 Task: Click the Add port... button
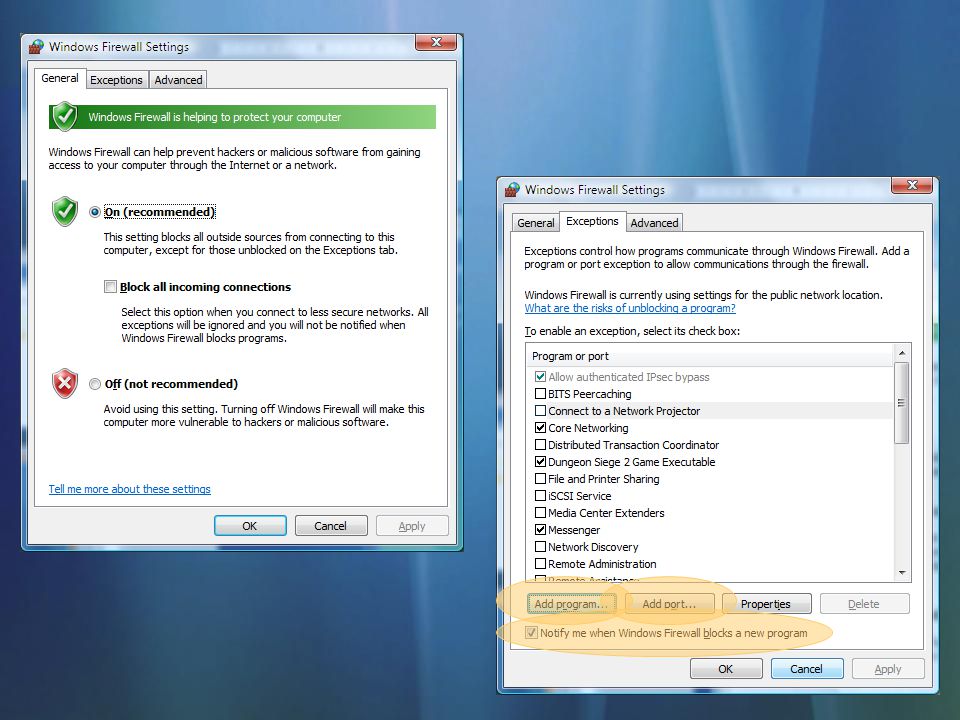pyautogui.click(x=669, y=604)
